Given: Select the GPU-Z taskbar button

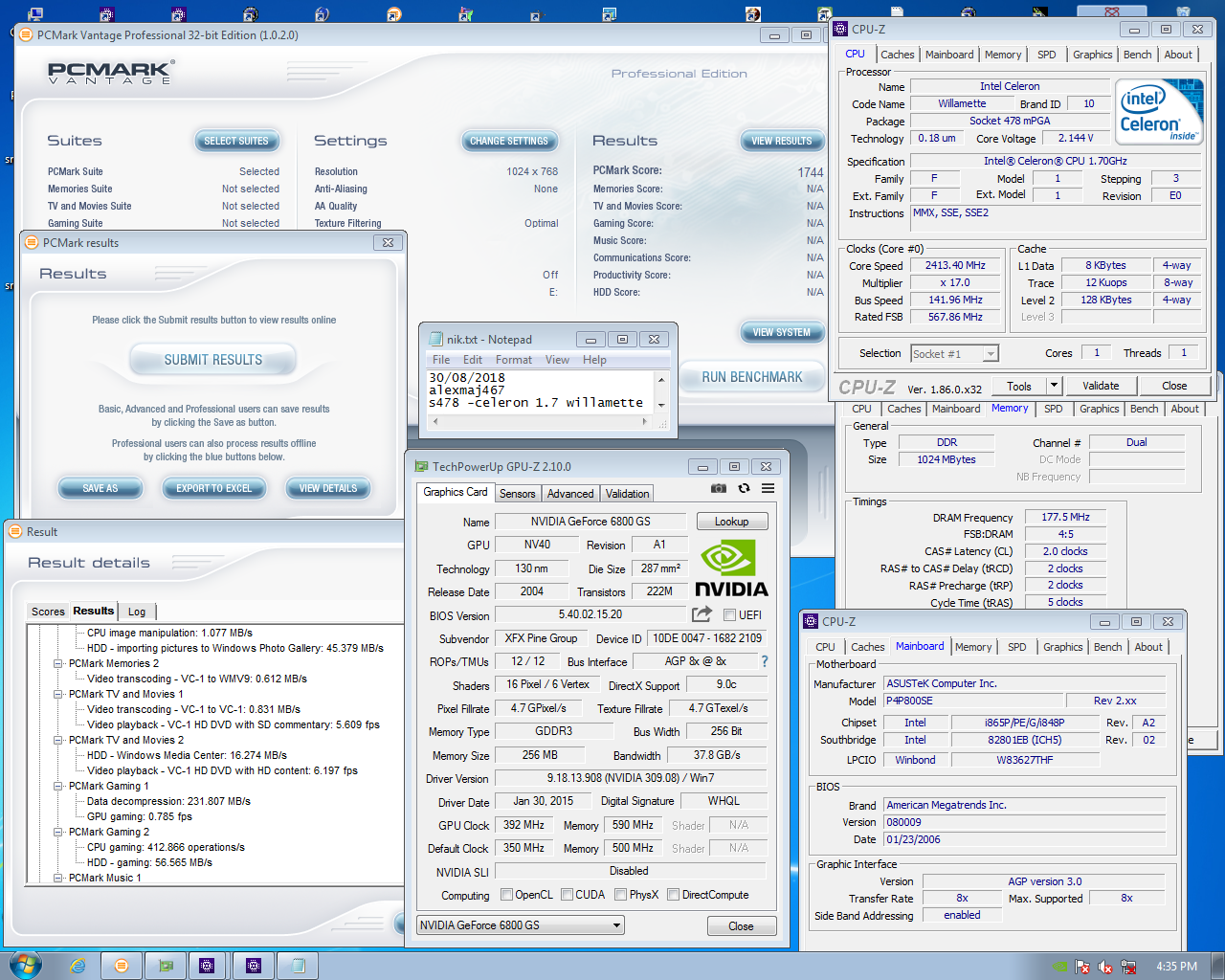Looking at the screenshot, I should pyautogui.click(x=167, y=966).
